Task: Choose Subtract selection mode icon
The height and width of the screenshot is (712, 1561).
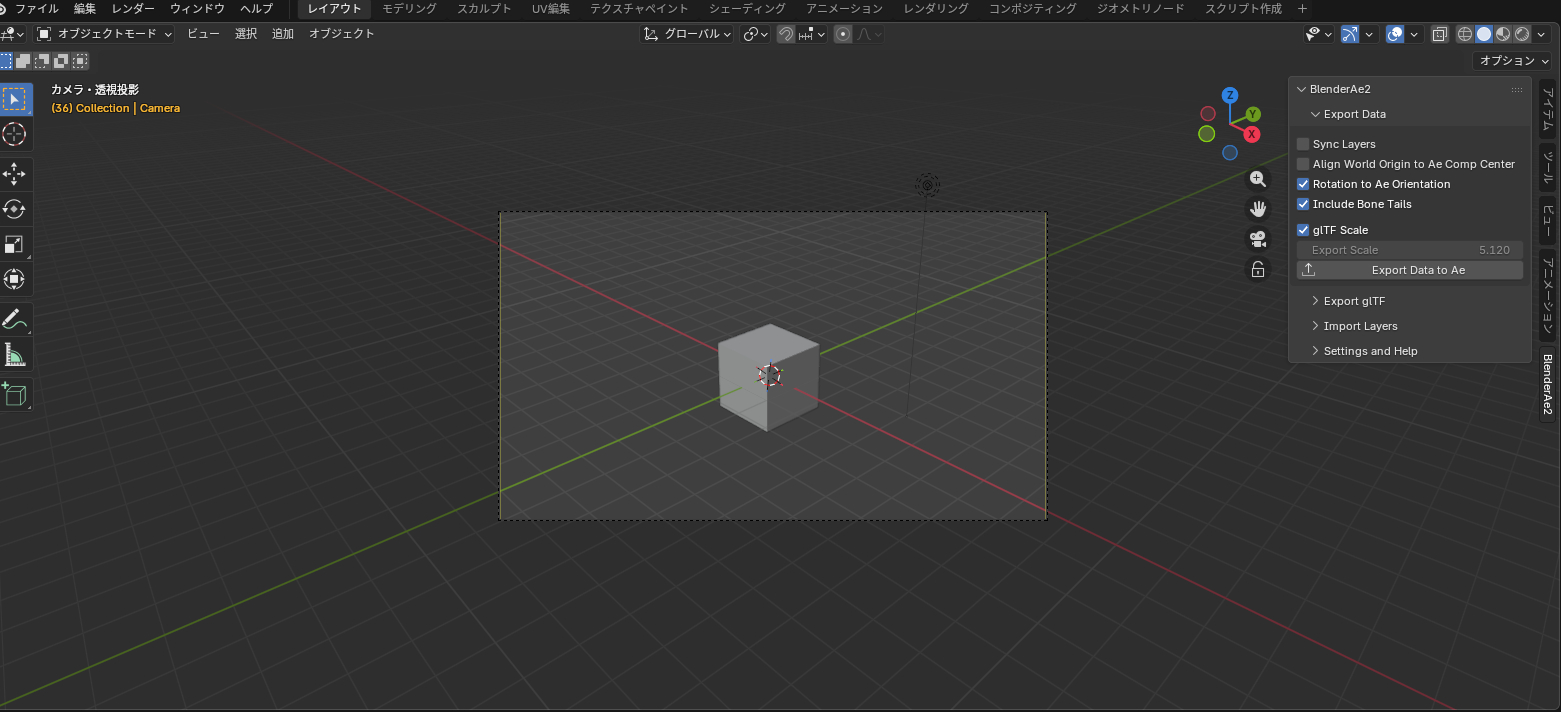Action: pyautogui.click(x=42, y=61)
